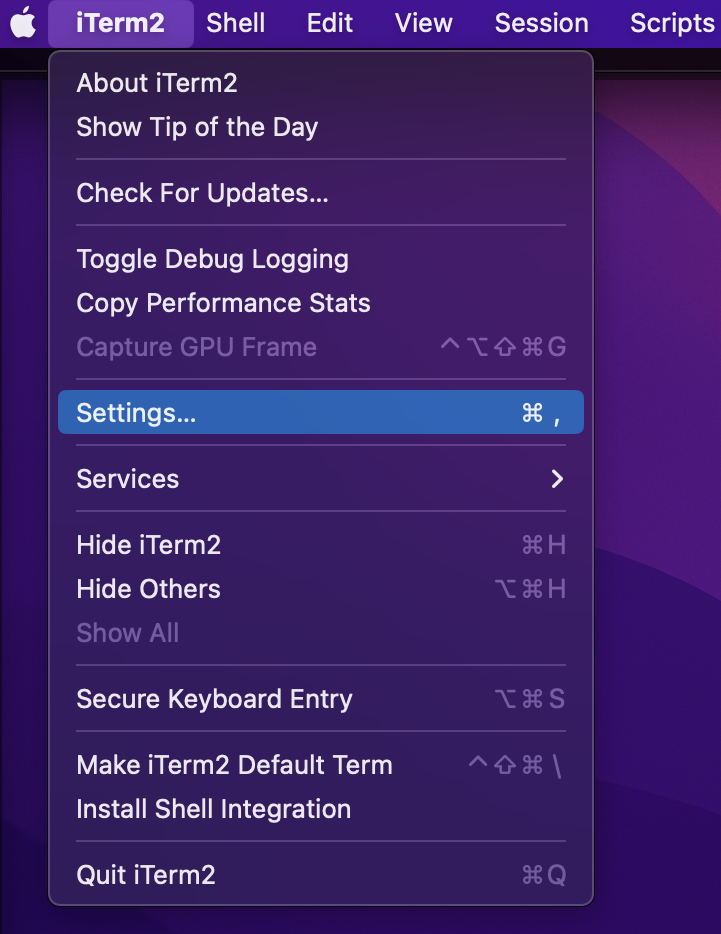
Task: Open the View menu
Action: tap(424, 23)
